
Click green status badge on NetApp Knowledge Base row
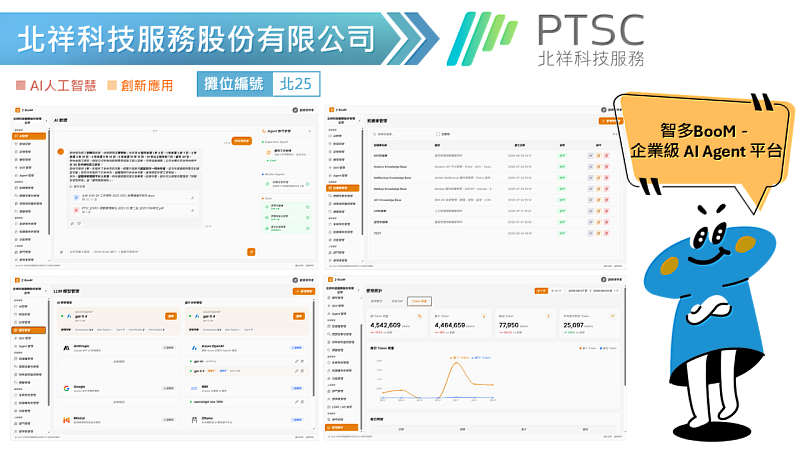point(562,189)
